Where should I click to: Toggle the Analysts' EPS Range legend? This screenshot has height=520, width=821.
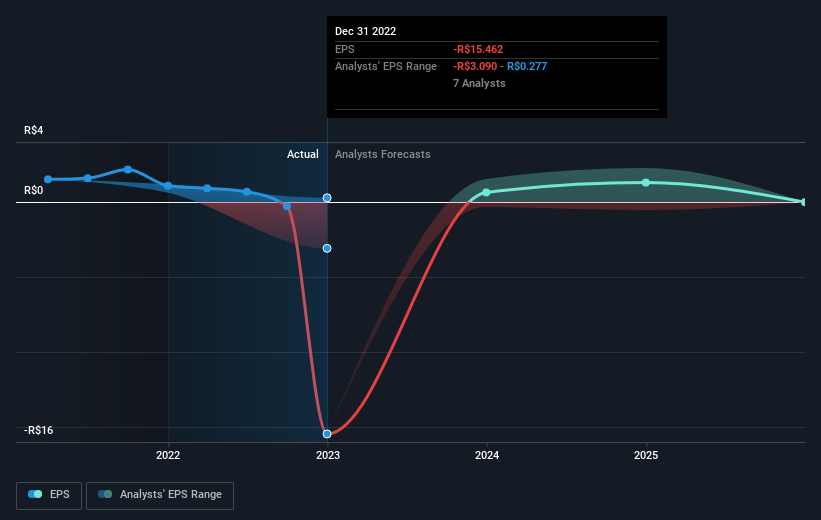click(x=160, y=495)
